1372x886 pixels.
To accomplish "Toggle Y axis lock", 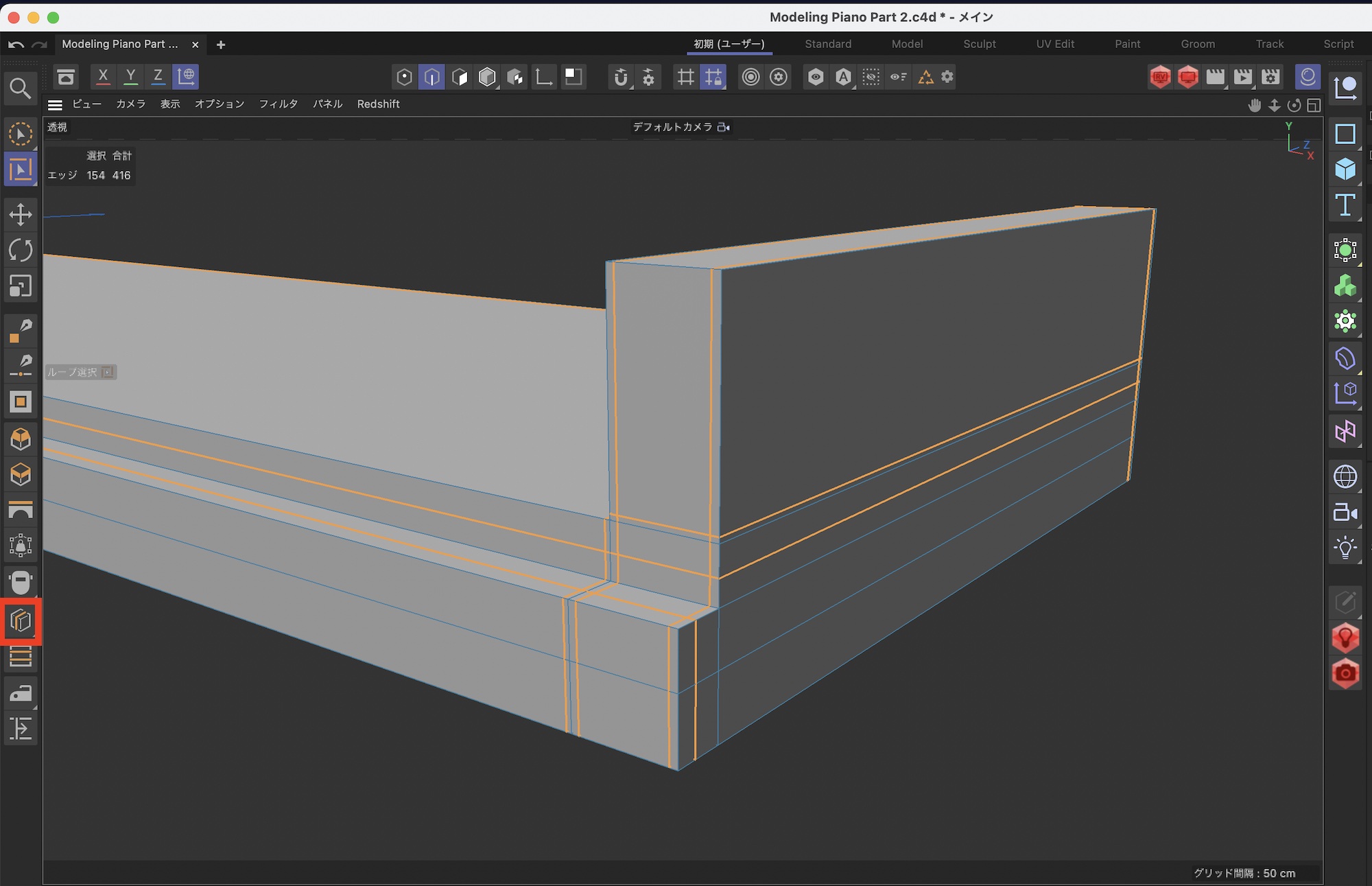I will click(x=130, y=76).
